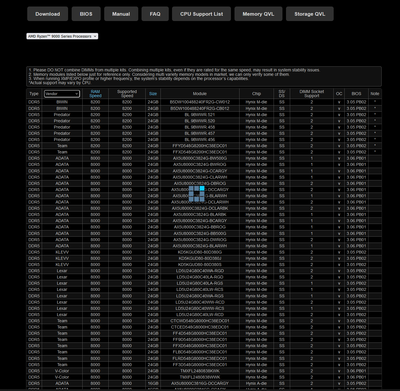Expand the AMD Ryzen 9000 Series processor dropdown
Screen dimensions: 400x391
point(62,36)
